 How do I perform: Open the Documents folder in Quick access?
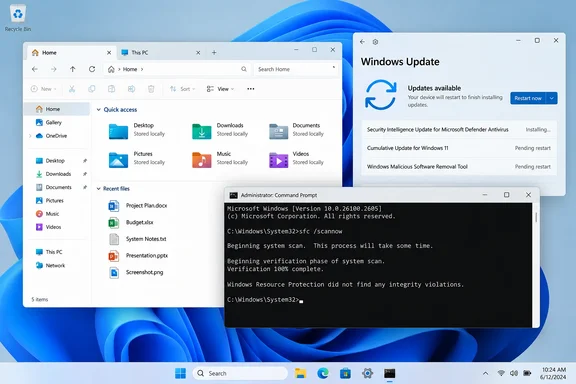(296, 130)
